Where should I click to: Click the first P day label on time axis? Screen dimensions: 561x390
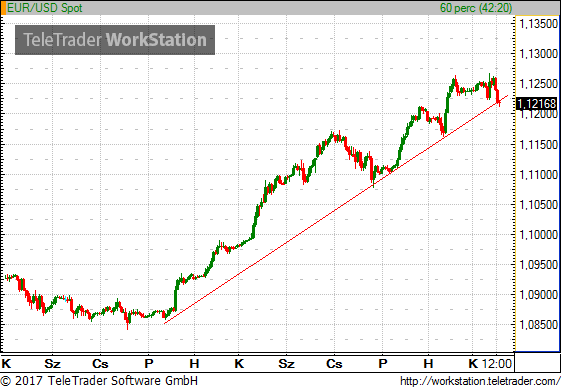pos(149,364)
